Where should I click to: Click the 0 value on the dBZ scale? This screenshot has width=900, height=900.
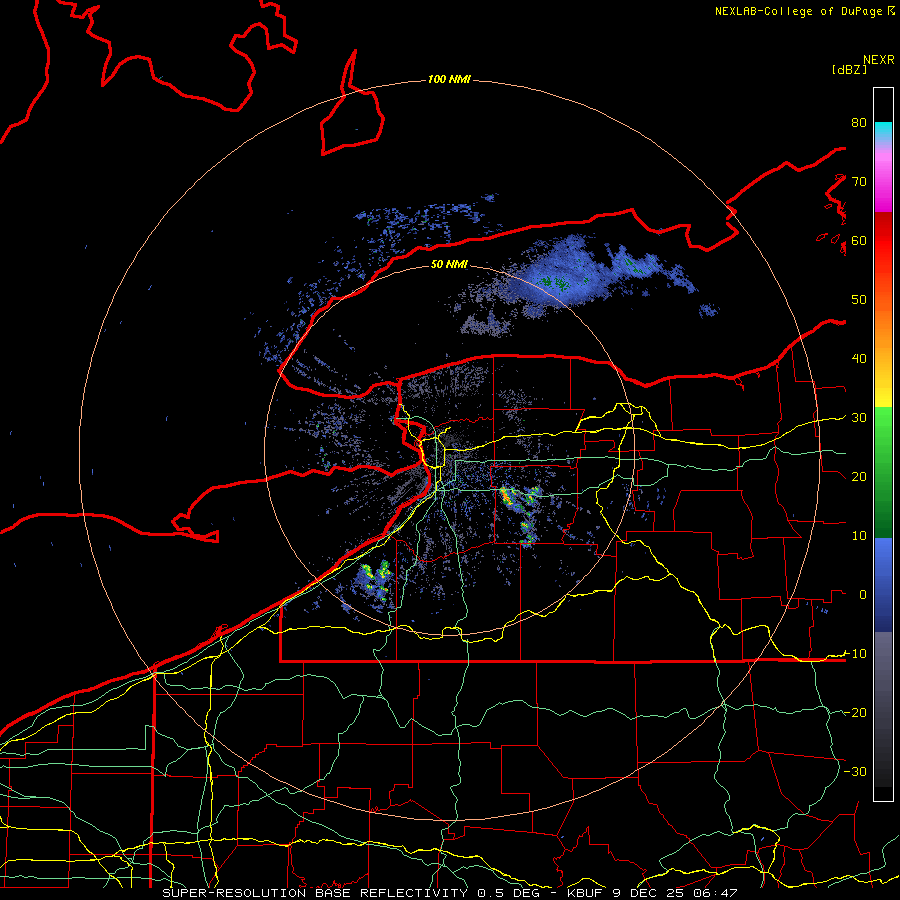point(862,595)
